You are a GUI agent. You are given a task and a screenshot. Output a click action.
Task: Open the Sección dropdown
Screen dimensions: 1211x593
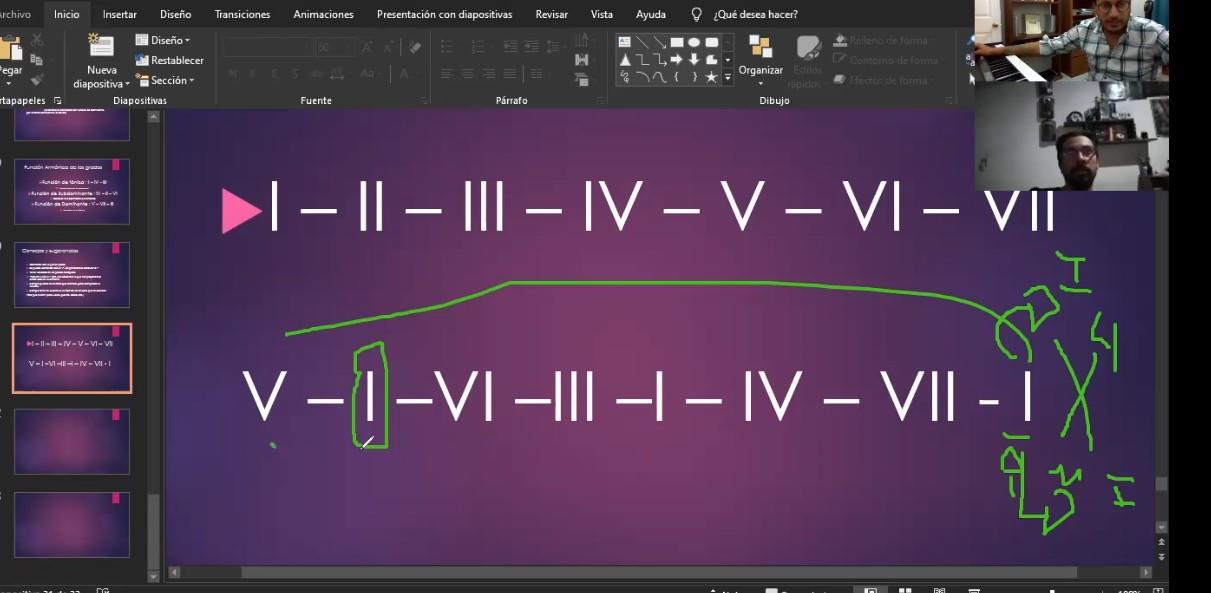click(165, 80)
